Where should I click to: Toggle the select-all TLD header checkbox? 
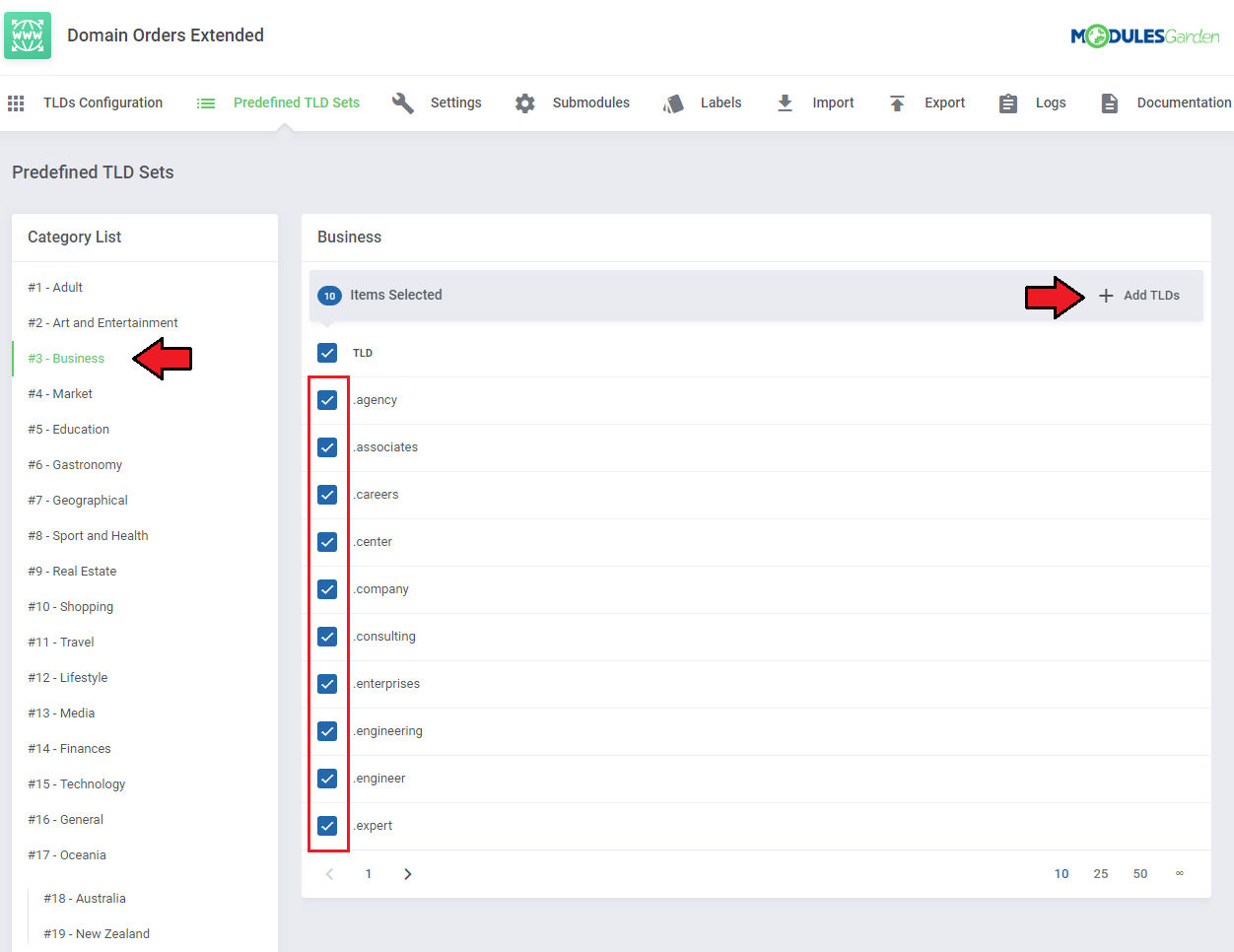pyautogui.click(x=327, y=353)
